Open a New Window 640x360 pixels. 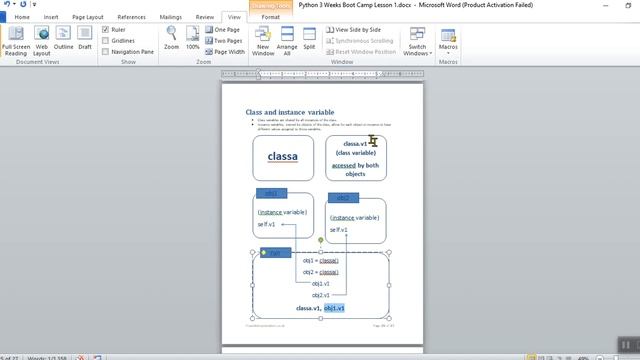(x=263, y=41)
